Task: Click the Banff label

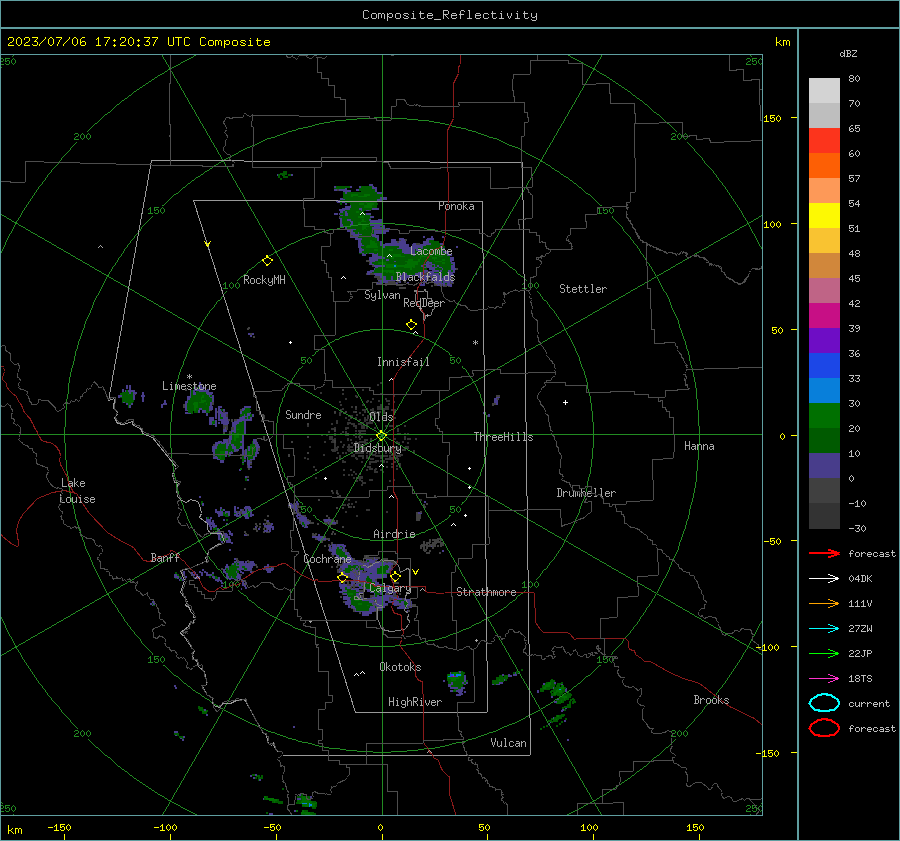Action: (x=165, y=557)
